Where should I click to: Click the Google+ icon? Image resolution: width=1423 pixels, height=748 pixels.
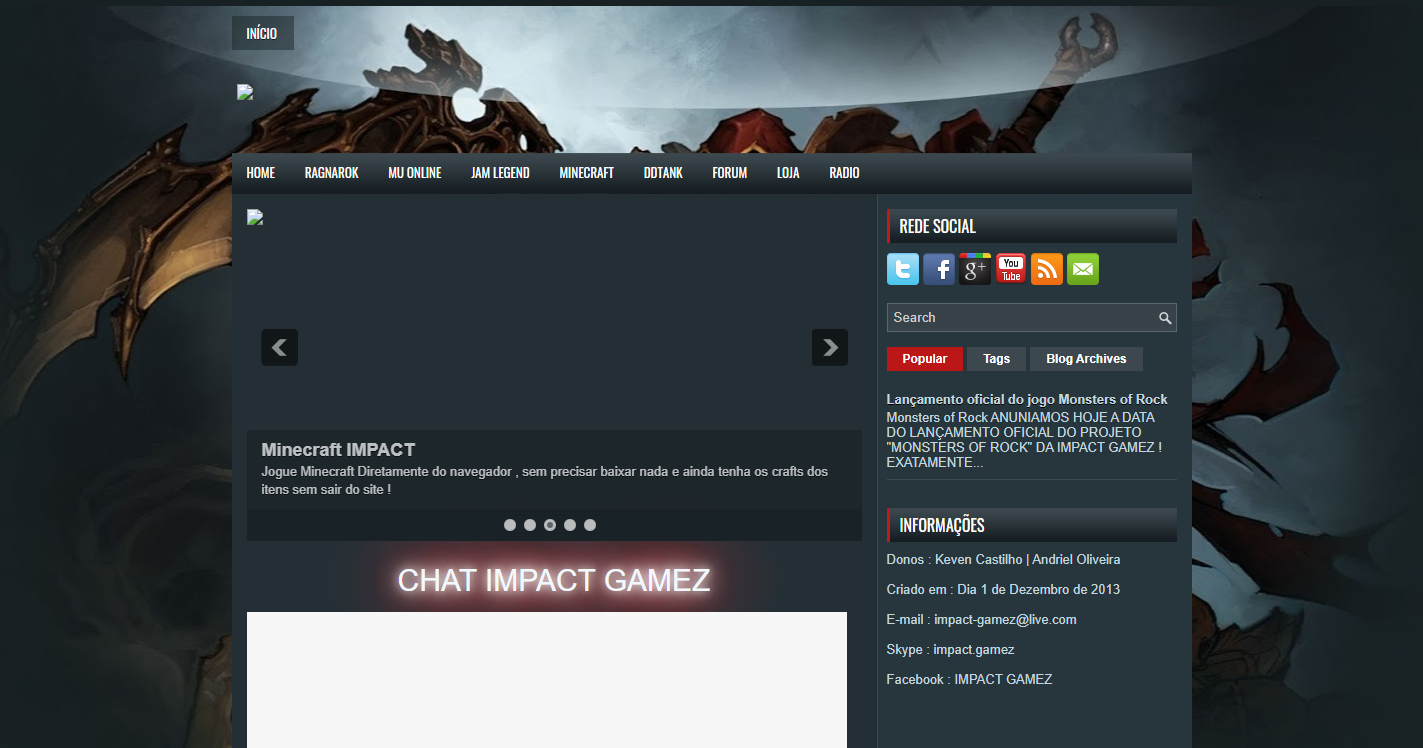(974, 269)
